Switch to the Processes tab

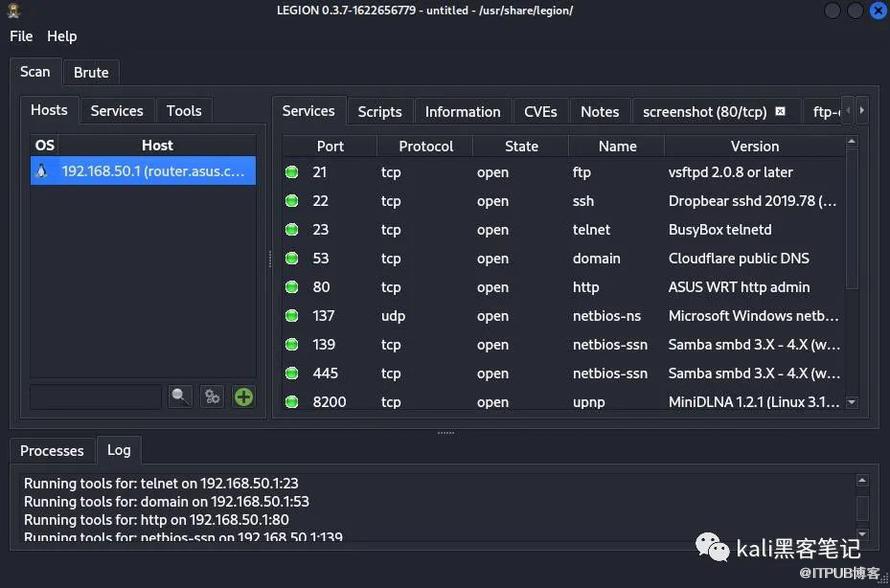pos(52,450)
